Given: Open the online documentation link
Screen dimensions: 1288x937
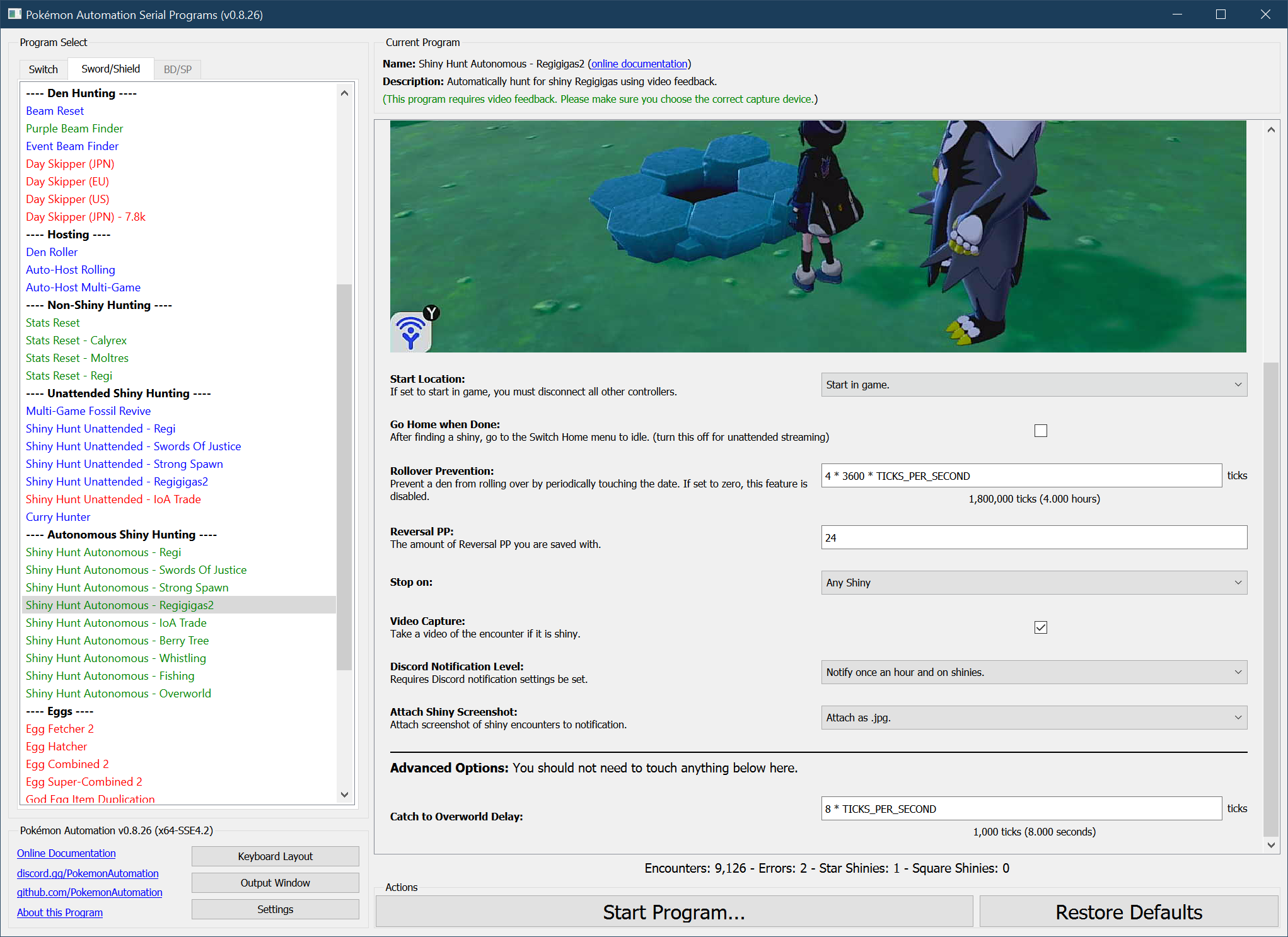Looking at the screenshot, I should [x=639, y=64].
